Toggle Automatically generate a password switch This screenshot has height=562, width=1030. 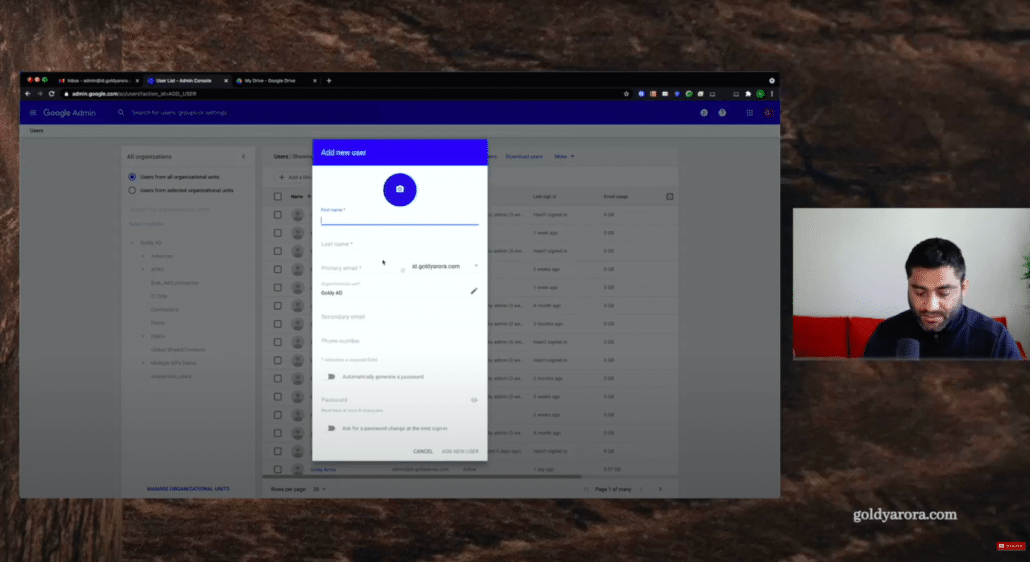tap(332, 377)
